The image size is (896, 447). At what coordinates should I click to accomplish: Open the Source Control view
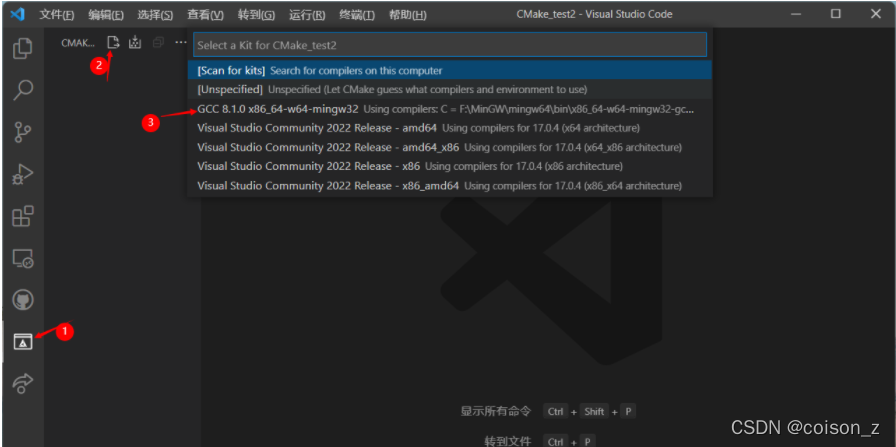[x=23, y=132]
